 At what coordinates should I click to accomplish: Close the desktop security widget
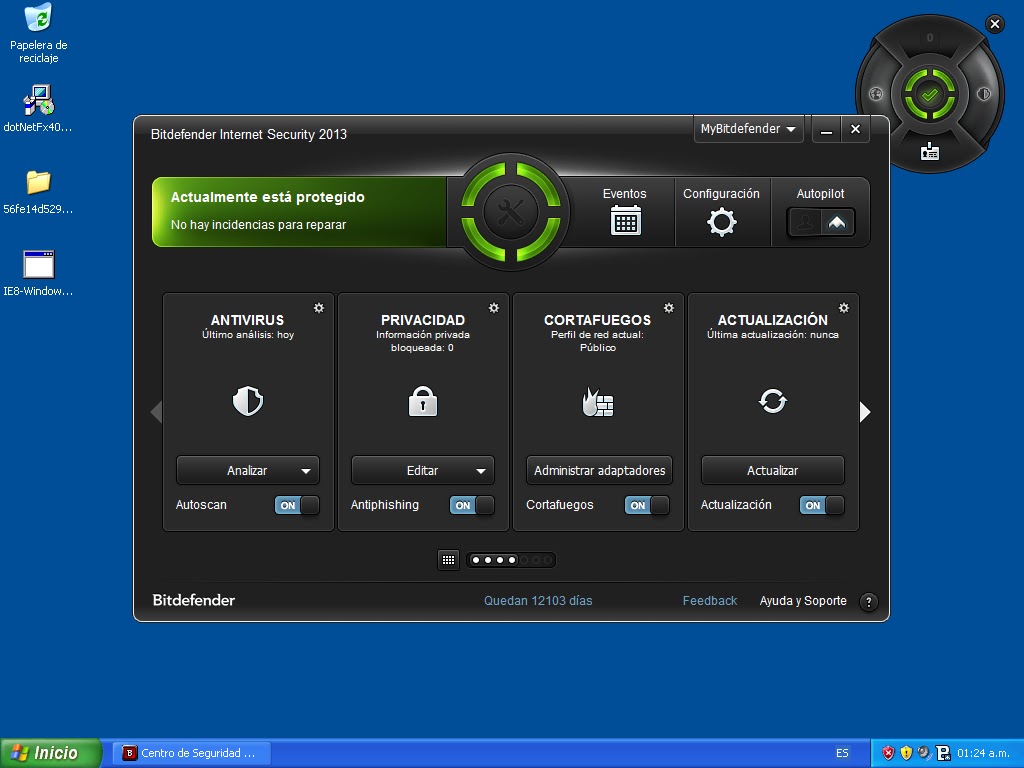[x=995, y=25]
